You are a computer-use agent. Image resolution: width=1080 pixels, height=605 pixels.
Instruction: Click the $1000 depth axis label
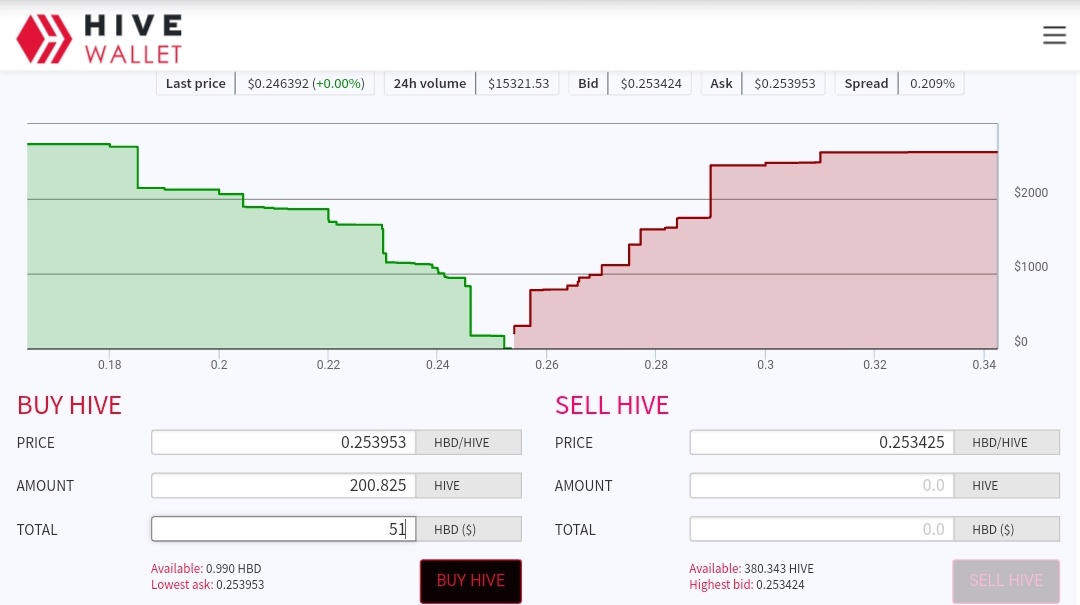pos(1030,267)
